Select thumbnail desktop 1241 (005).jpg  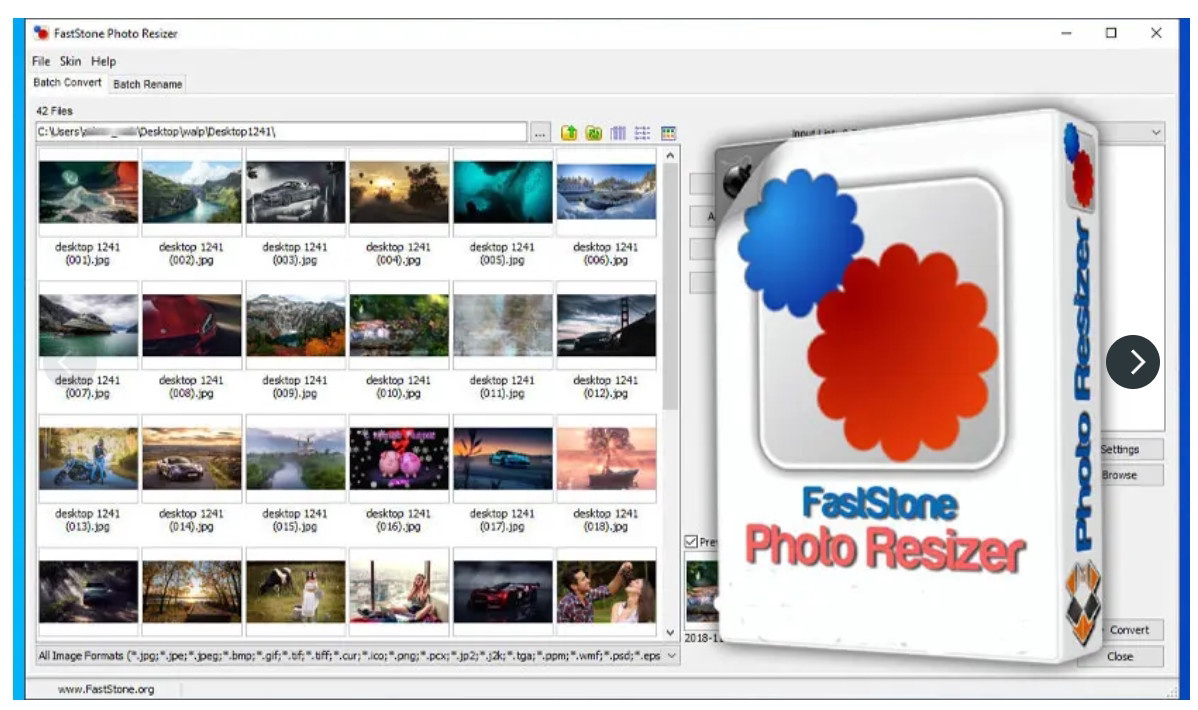pos(503,192)
